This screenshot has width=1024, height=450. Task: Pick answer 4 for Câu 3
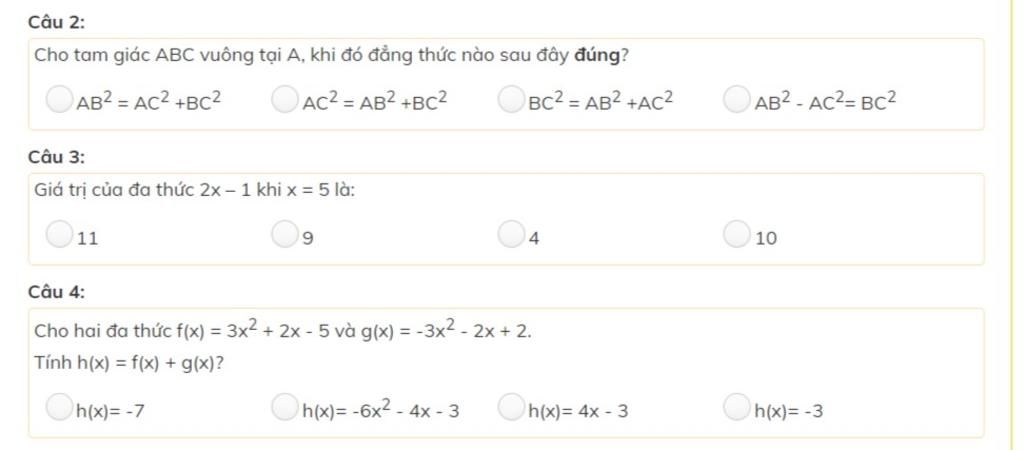(511, 234)
